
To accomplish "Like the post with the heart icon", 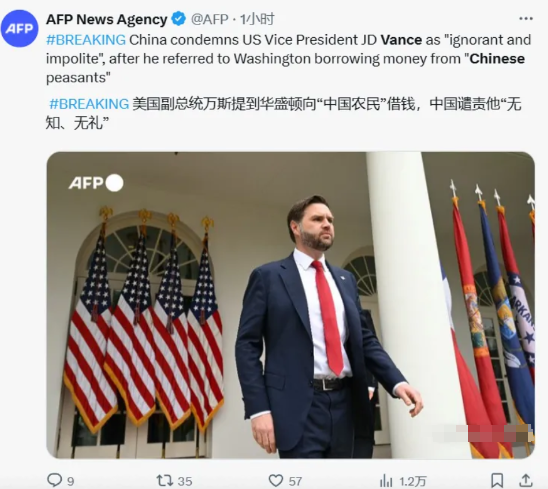I will point(276,480).
